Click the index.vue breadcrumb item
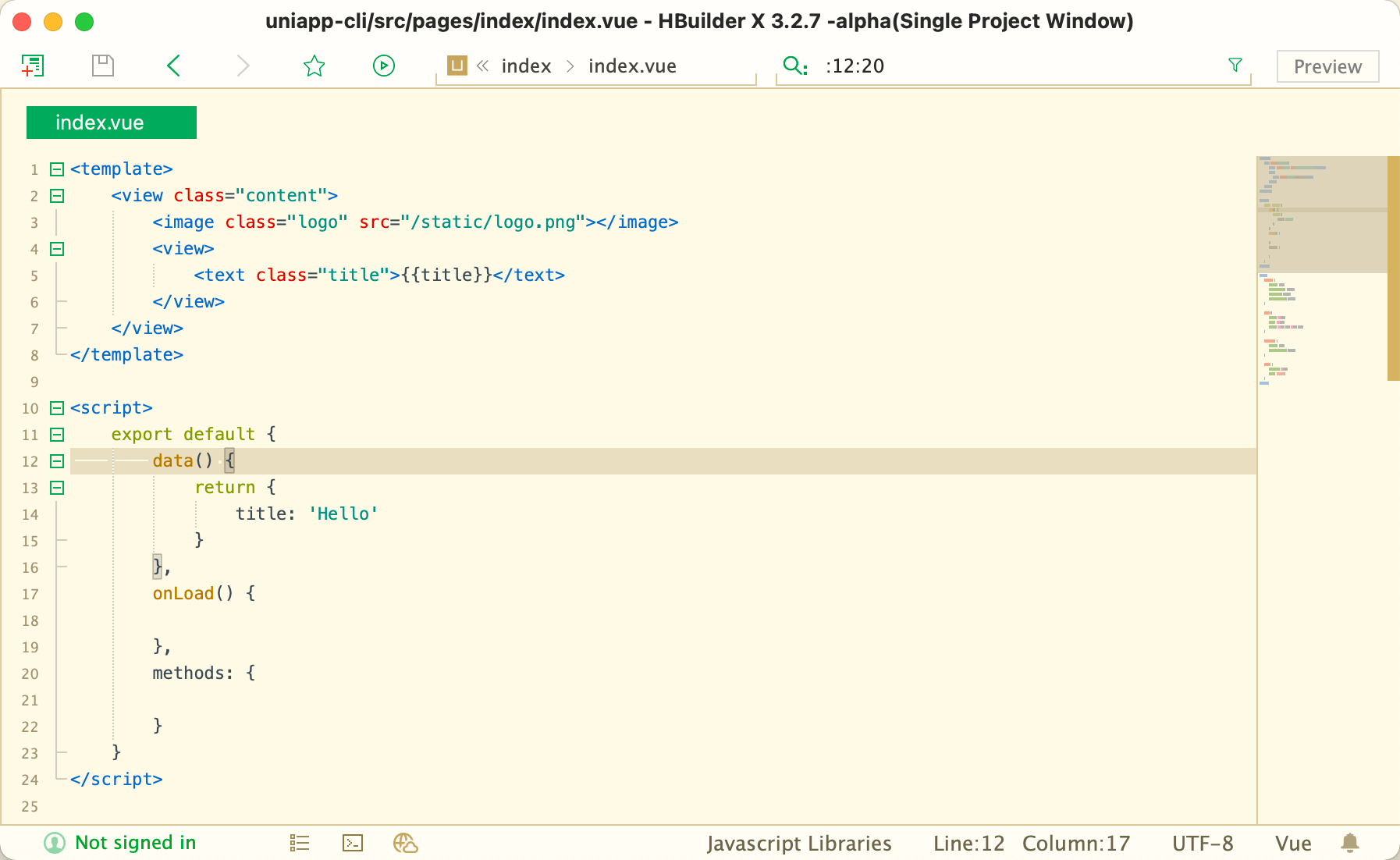The image size is (1400, 860). coord(632,66)
